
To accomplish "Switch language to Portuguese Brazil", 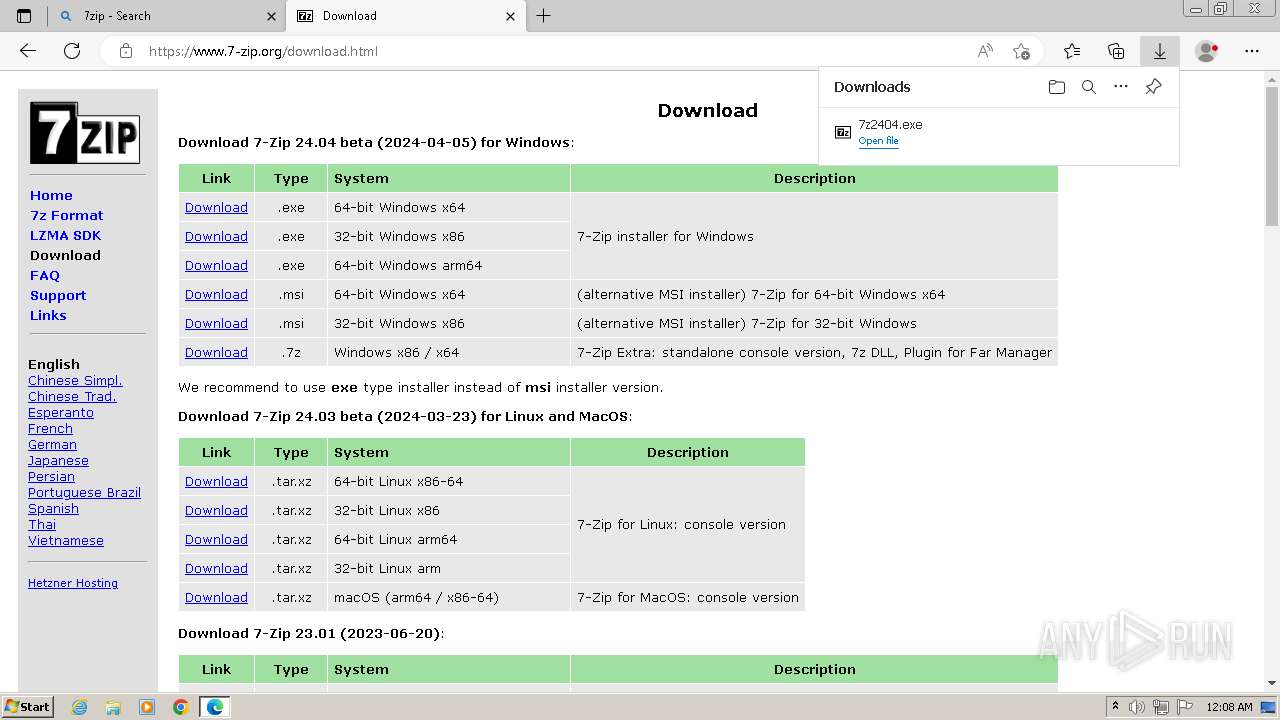I will [84, 492].
